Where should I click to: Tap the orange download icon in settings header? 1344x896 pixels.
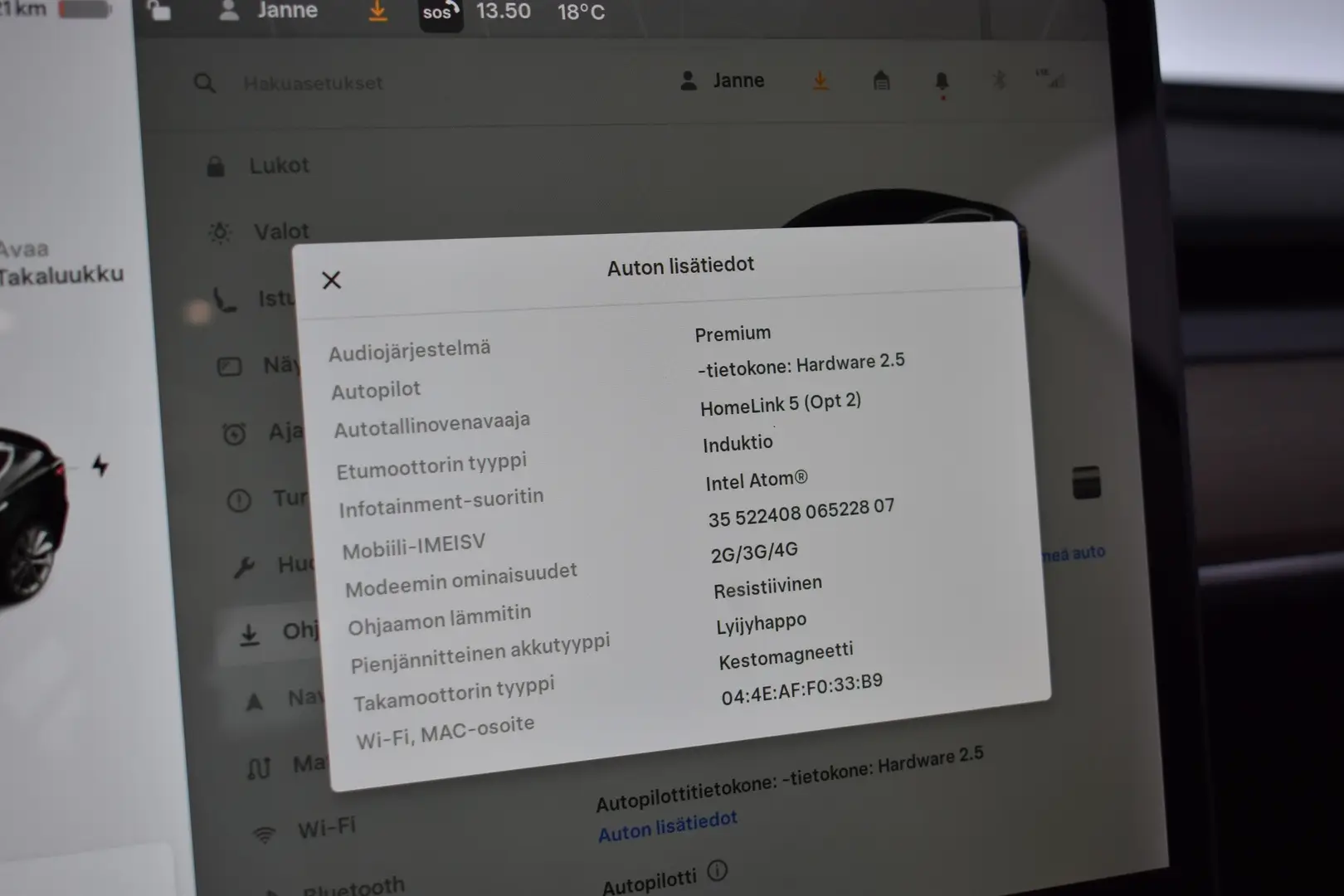(820, 80)
